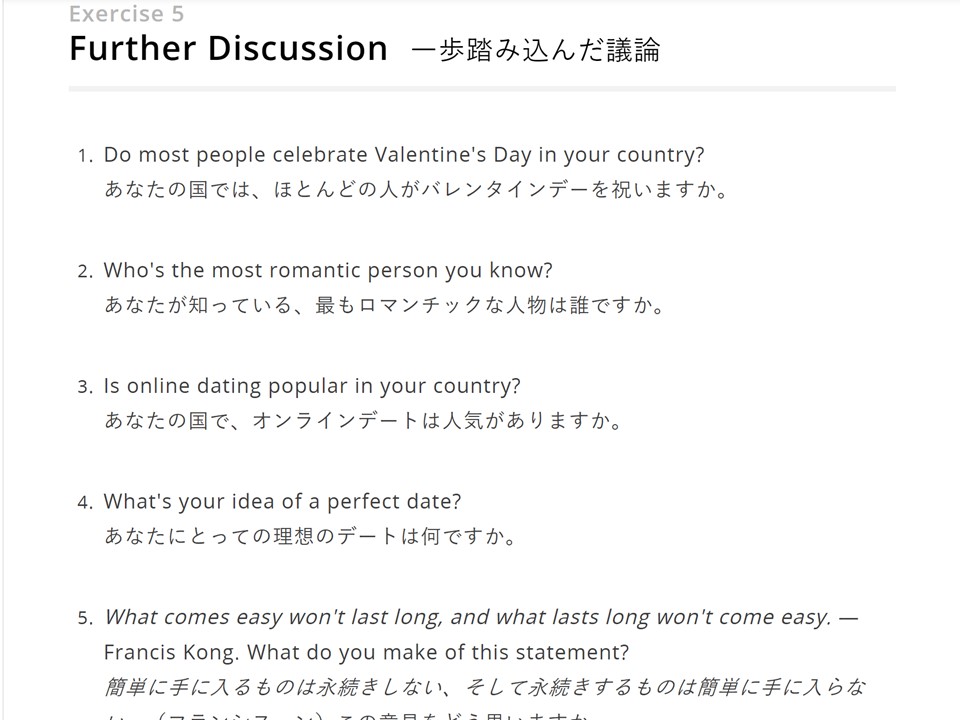Click the Exercise 5 label

tap(126, 13)
